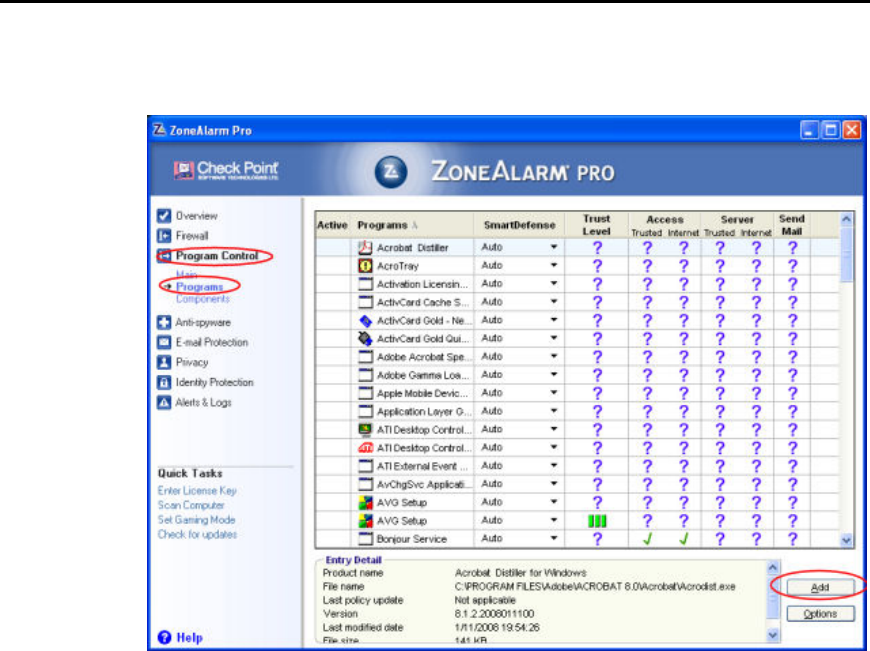Click the AcroTray program icon
The image size is (870, 651).
365,266
